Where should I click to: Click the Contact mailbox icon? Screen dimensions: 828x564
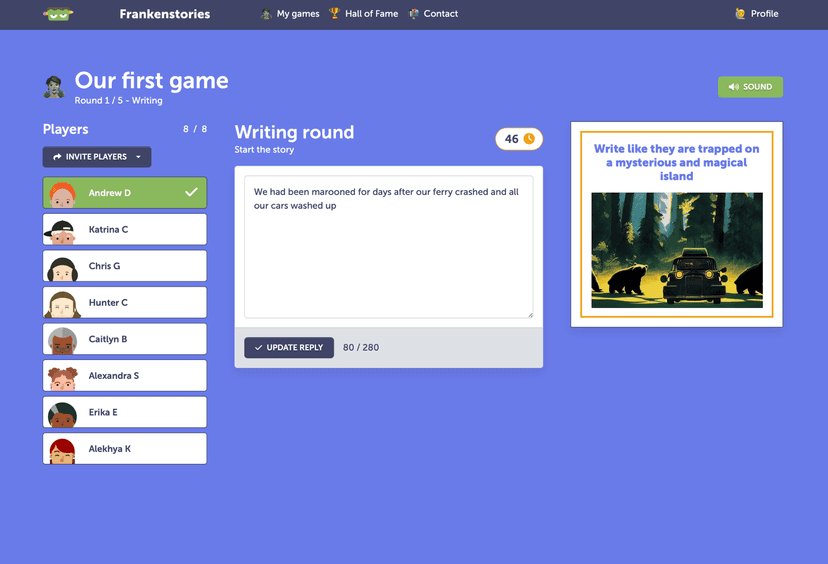414,14
